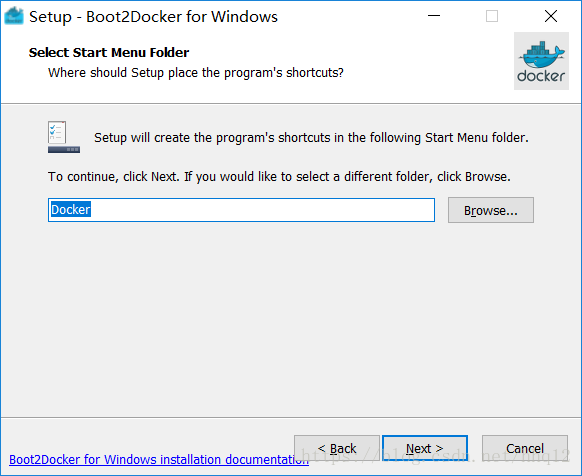The width and height of the screenshot is (582, 476).
Task: Click the 'To continue, click Next' instruction text
Action: [279, 176]
